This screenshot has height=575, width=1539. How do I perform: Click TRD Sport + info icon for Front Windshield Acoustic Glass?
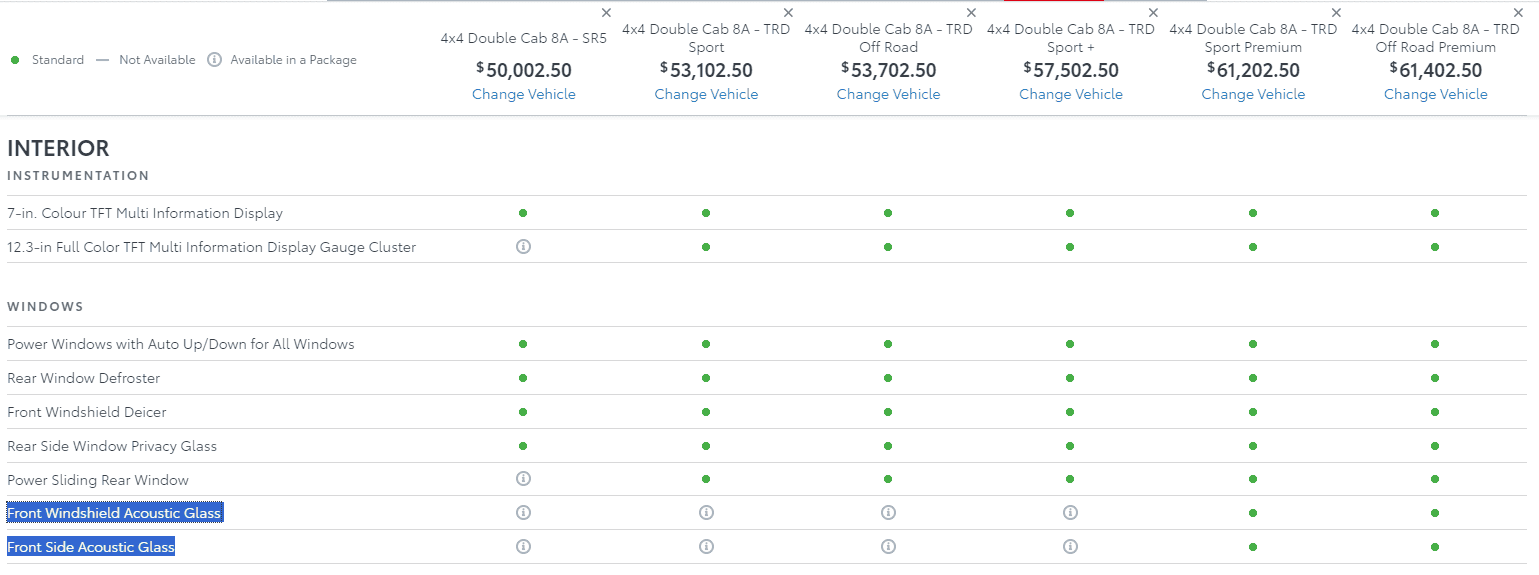[x=1070, y=513]
